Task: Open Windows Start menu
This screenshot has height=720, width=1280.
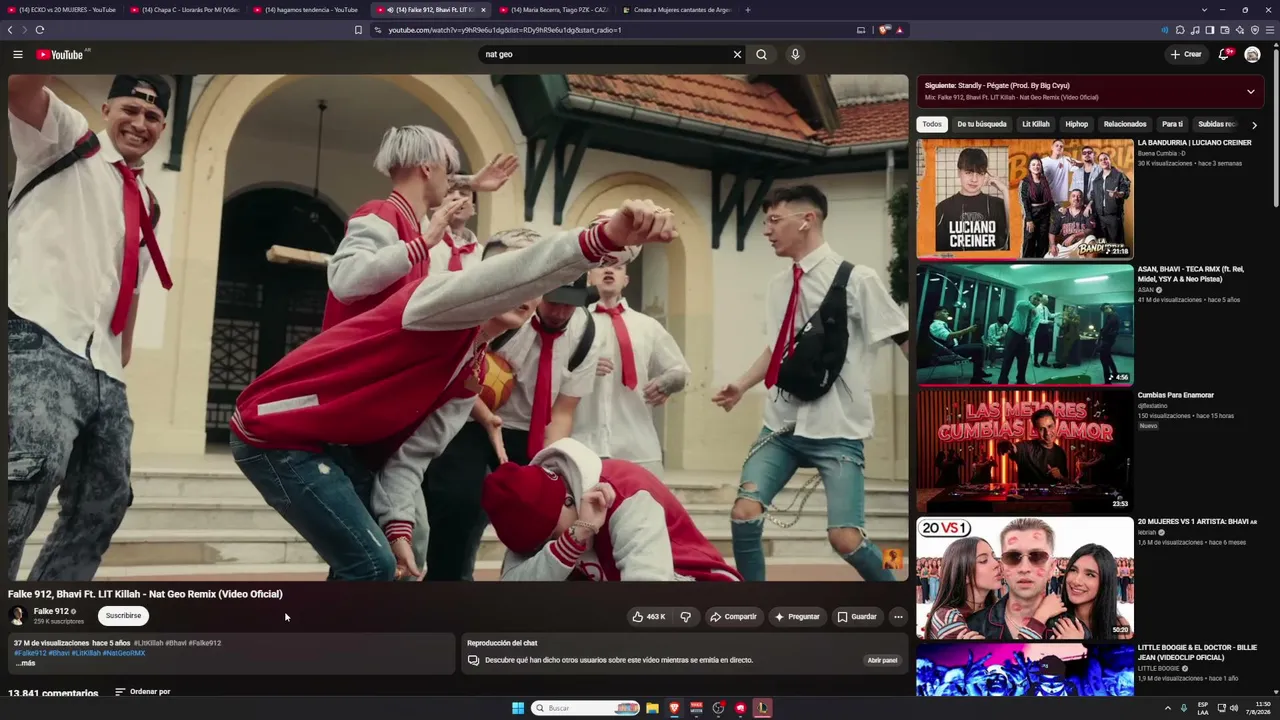Action: [518, 708]
